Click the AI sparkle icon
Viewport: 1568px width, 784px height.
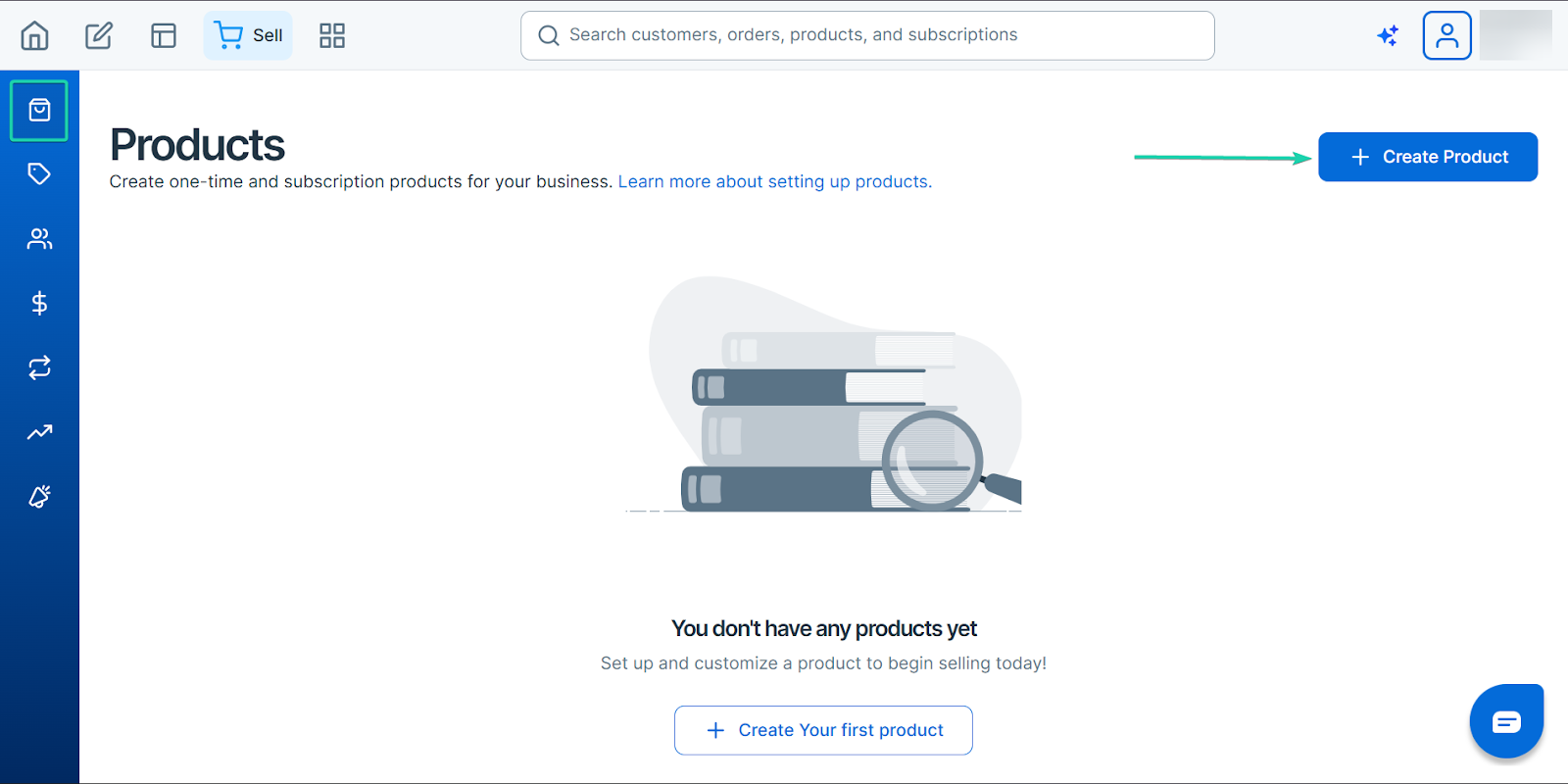[1388, 35]
